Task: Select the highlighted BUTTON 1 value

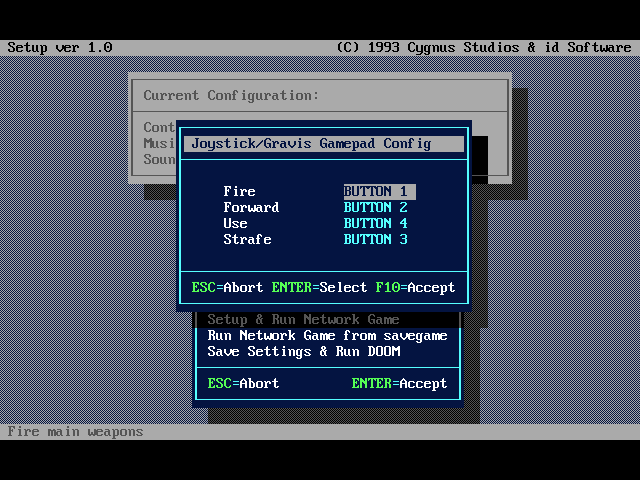Action: (380, 191)
